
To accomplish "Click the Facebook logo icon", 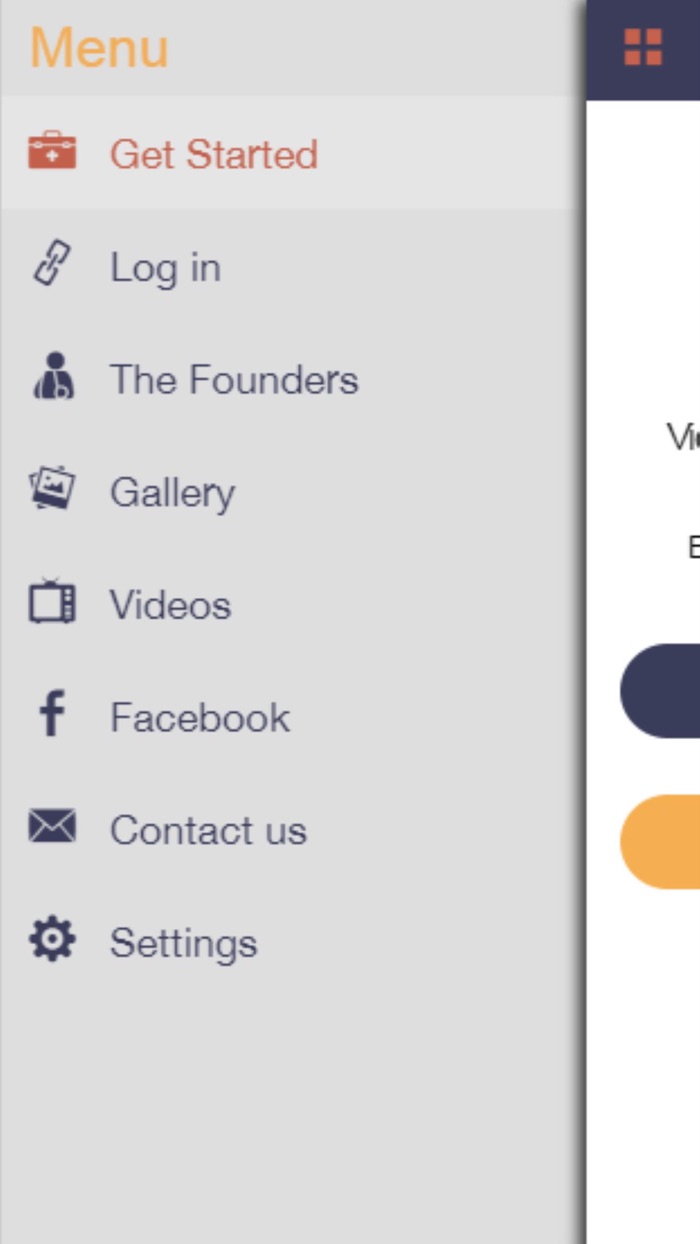I will pyautogui.click(x=52, y=716).
